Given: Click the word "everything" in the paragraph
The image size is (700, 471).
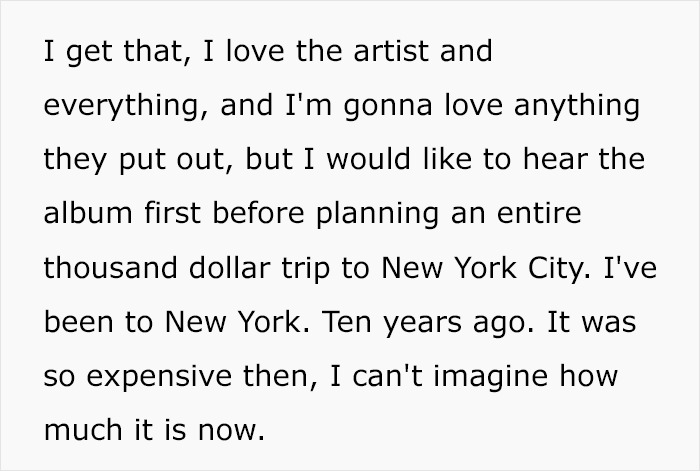Looking at the screenshot, I should [124, 106].
